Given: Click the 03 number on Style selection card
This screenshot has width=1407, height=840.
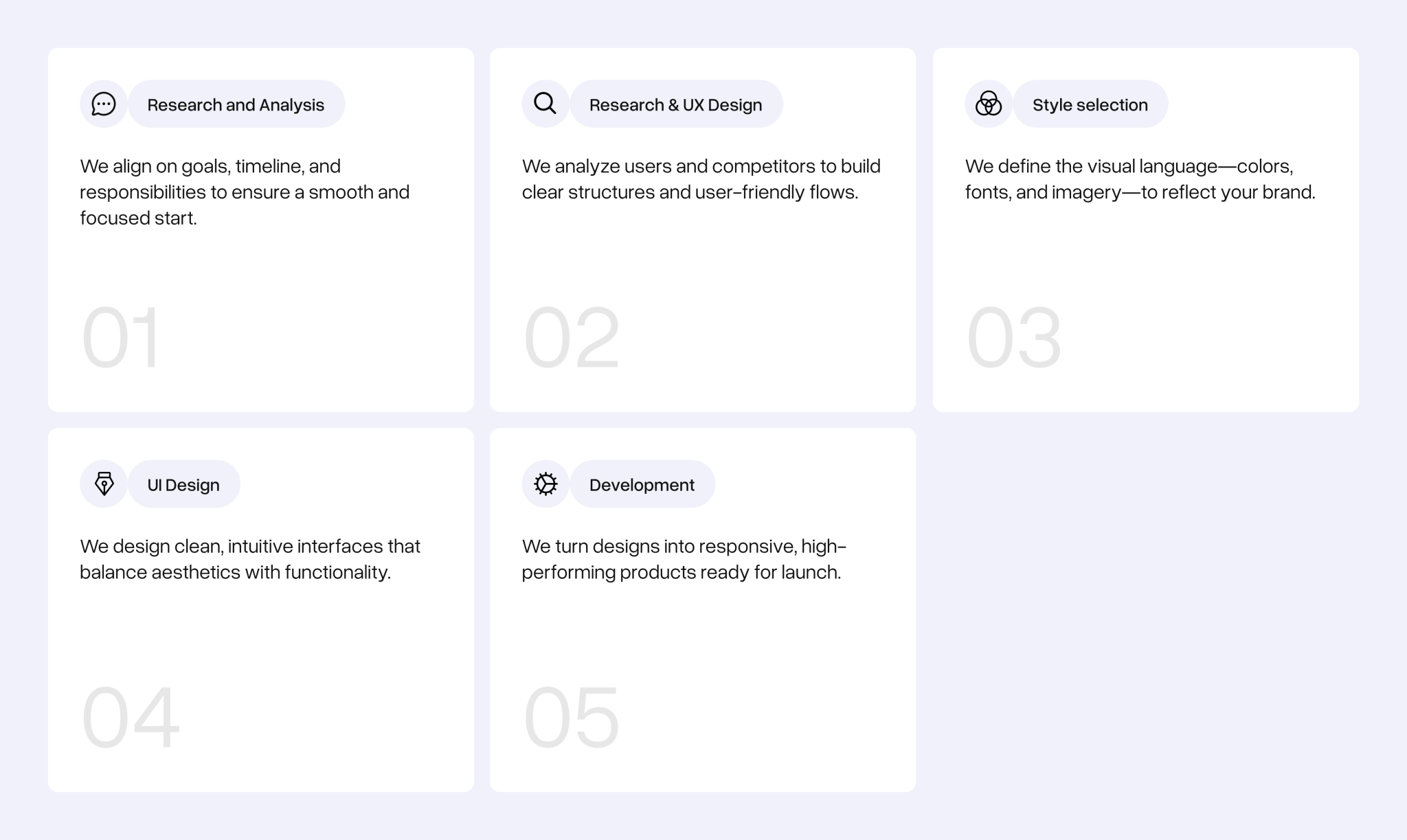Looking at the screenshot, I should [1015, 337].
